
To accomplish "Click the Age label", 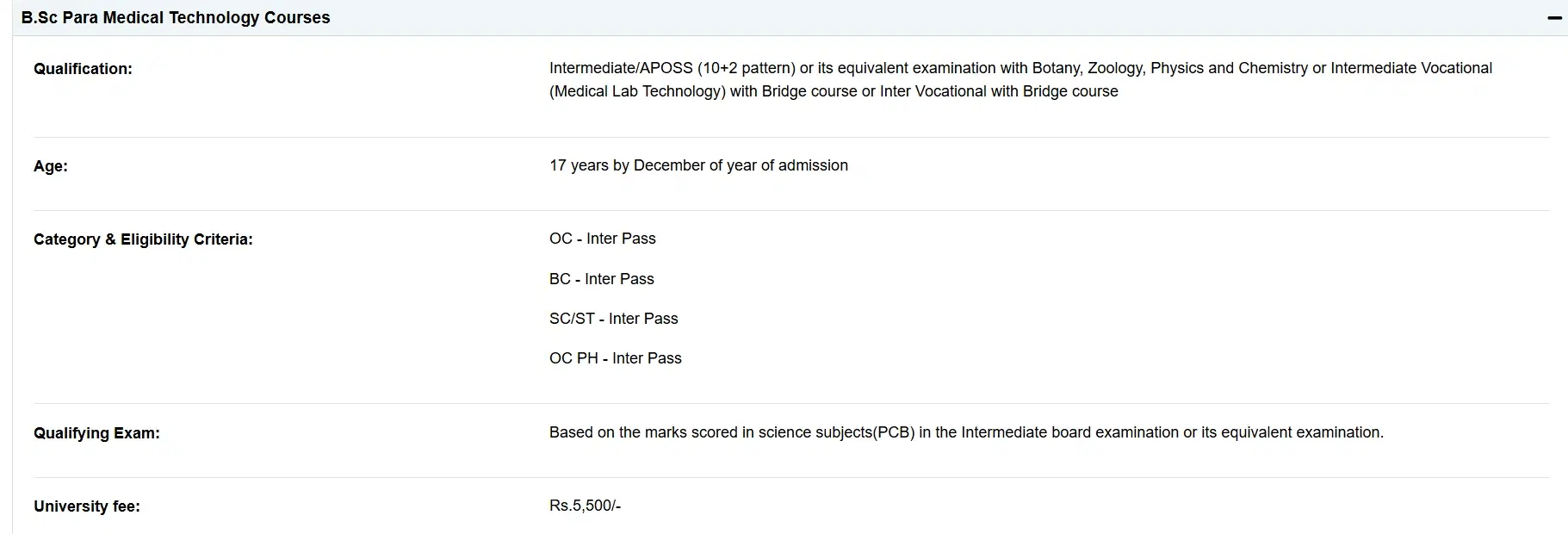I will coord(50,166).
